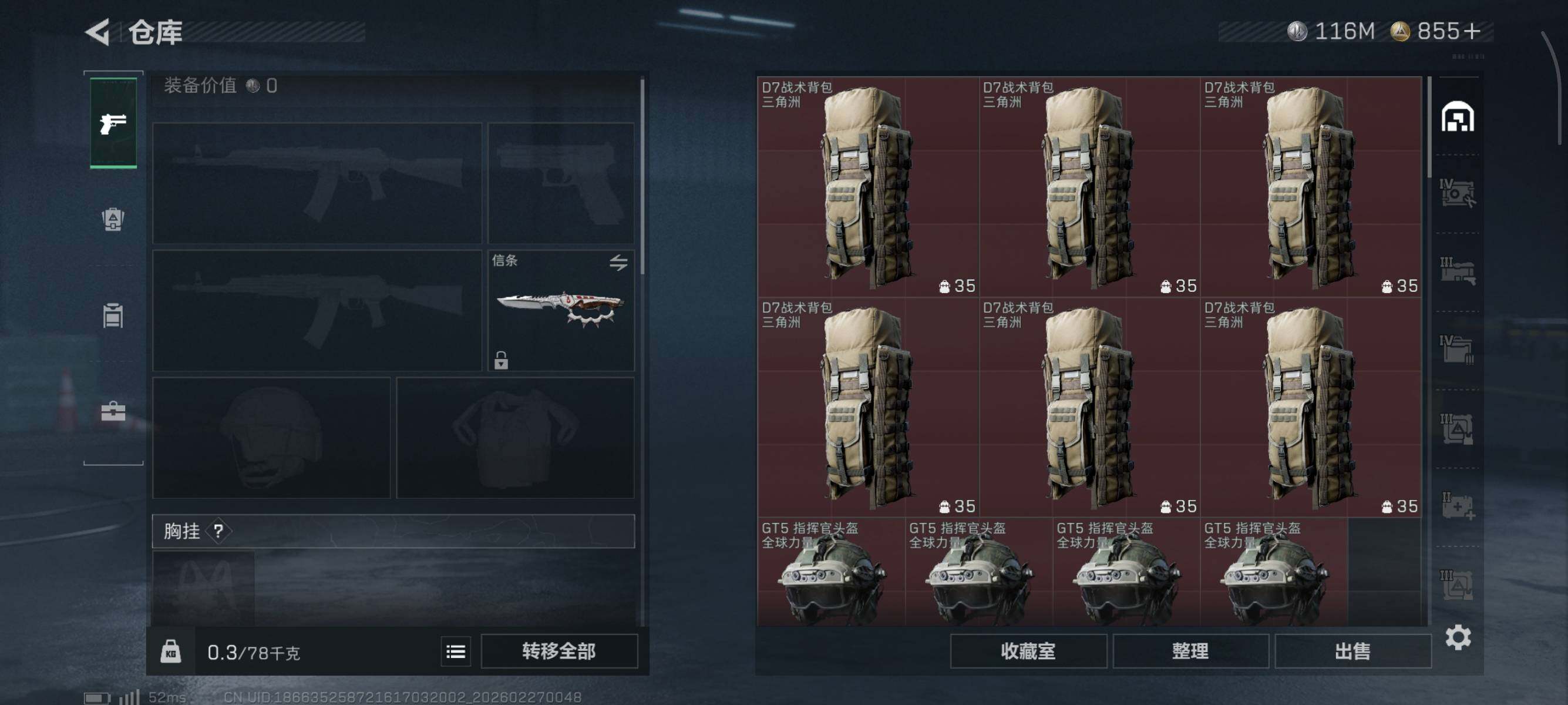
Task: Select the pistol weapons tab in the sidebar
Action: 113,123
